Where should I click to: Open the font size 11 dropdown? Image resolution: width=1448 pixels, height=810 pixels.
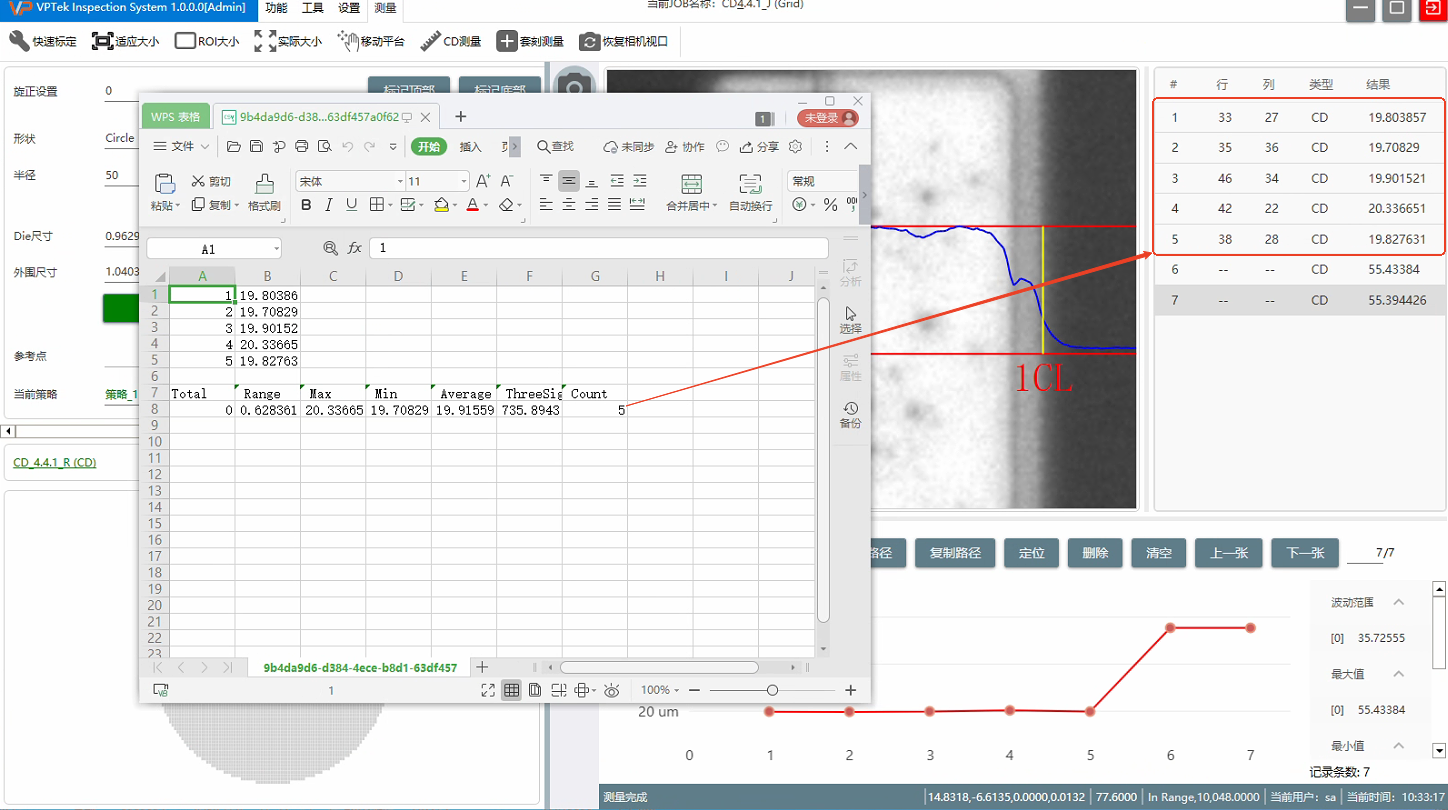(x=464, y=182)
